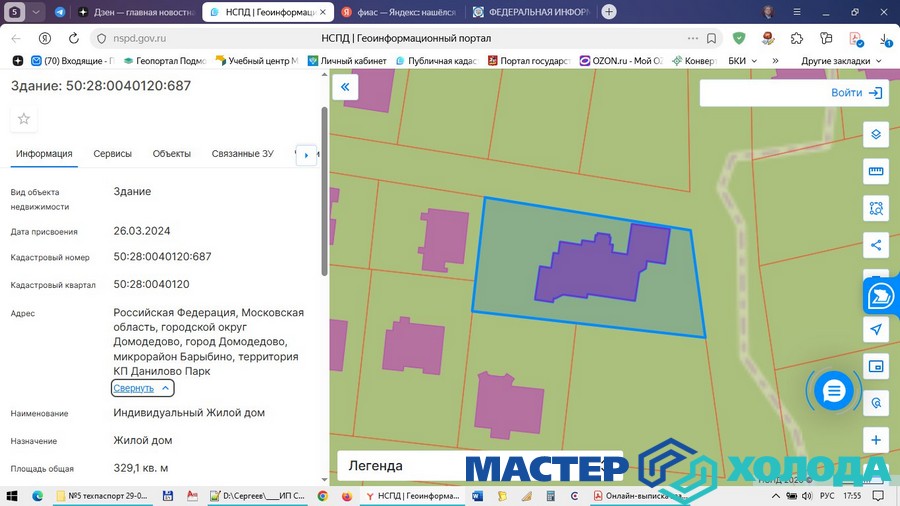This screenshot has height=506, width=900.
Task: Click the Войти login button
Action: [x=857, y=93]
